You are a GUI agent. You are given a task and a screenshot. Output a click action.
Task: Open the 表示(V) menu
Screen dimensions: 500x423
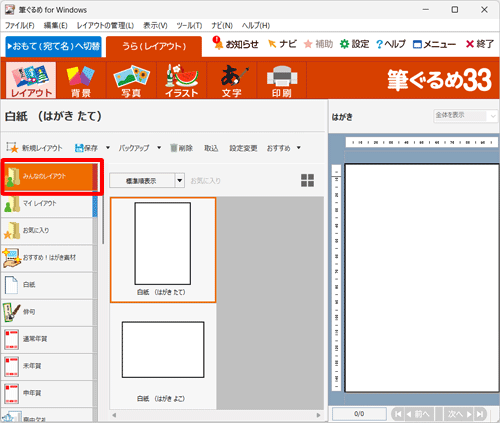click(x=155, y=25)
